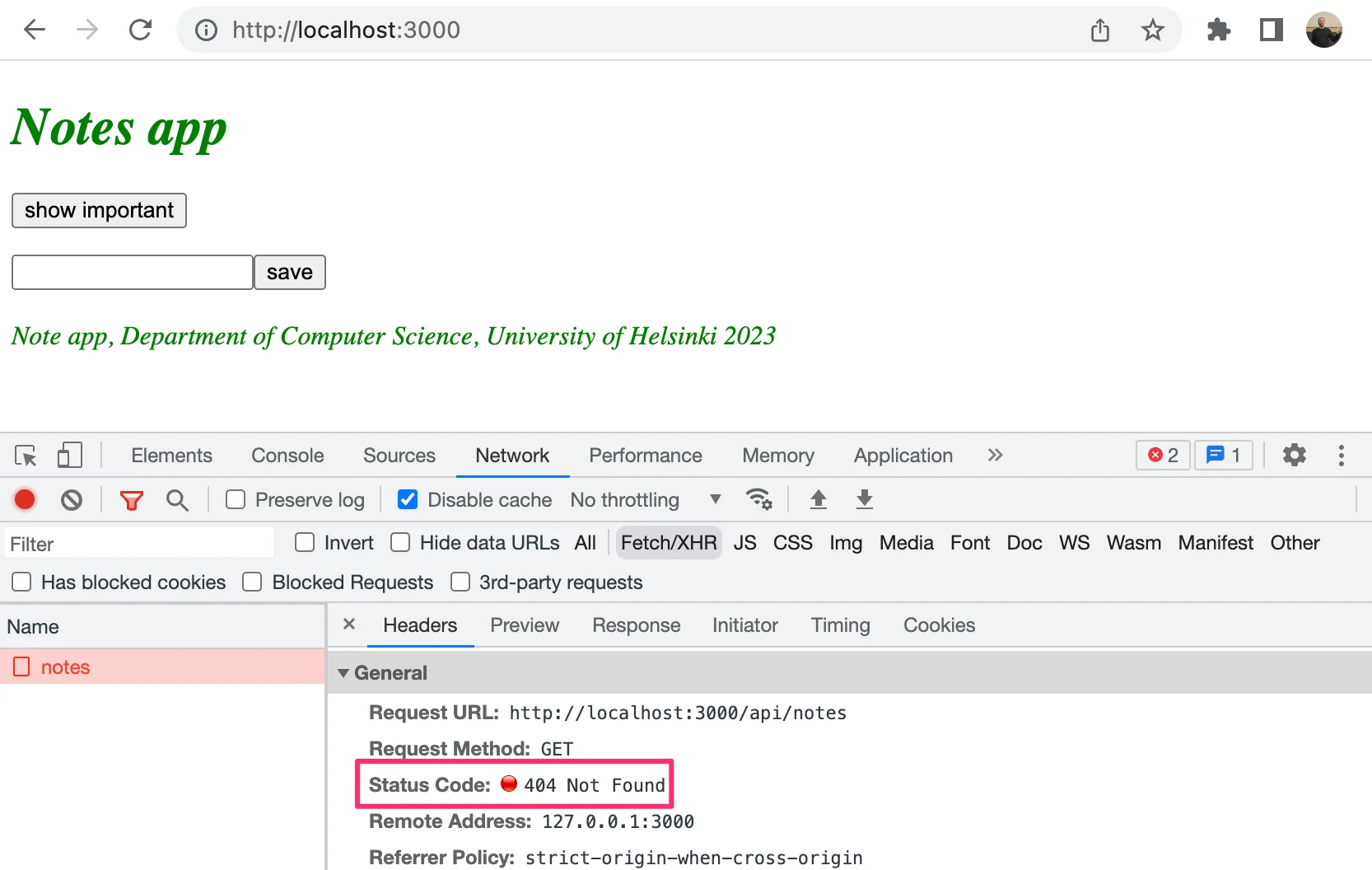View the Response tab

coord(636,625)
